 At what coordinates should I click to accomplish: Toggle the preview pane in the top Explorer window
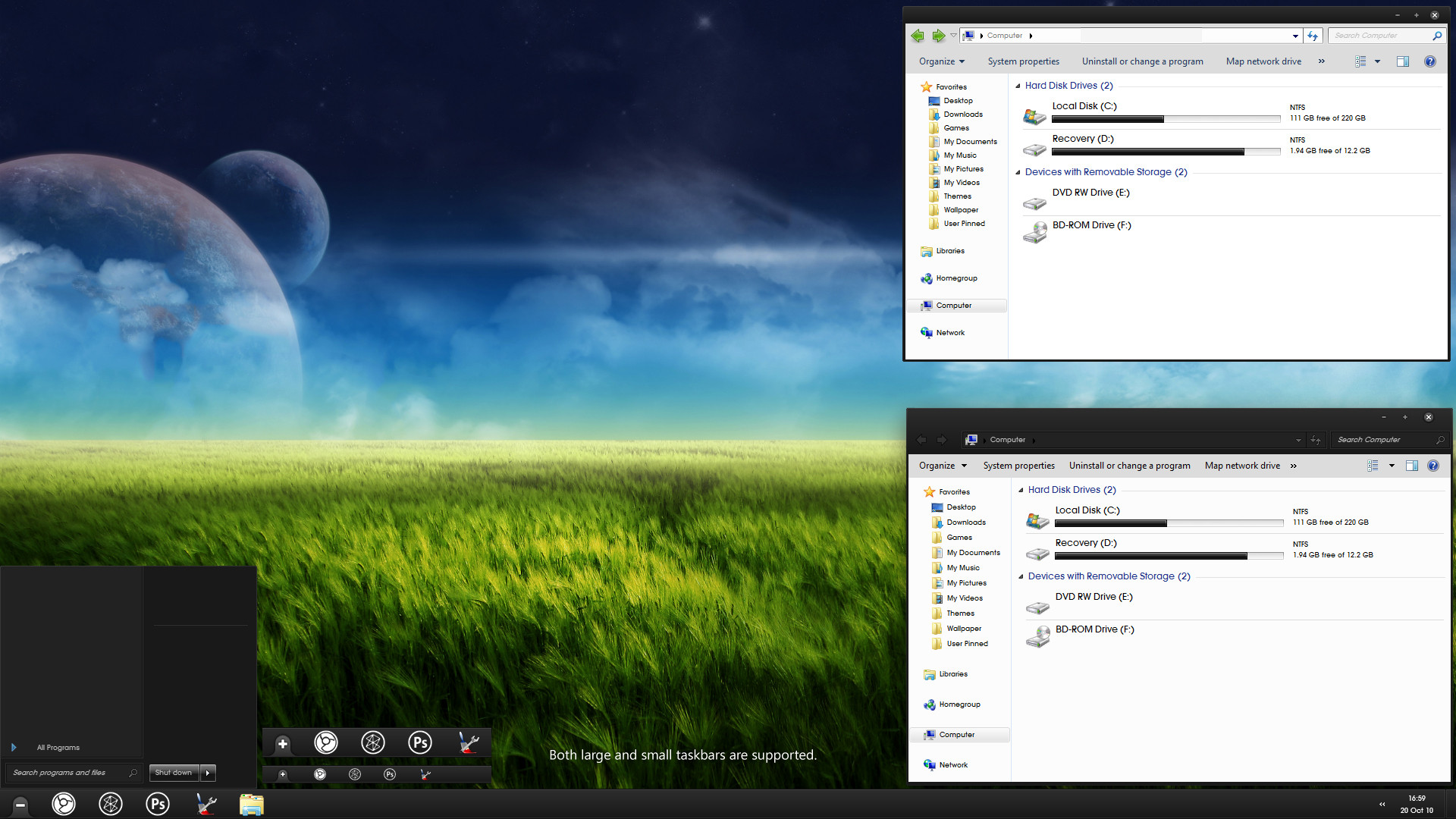(1403, 61)
